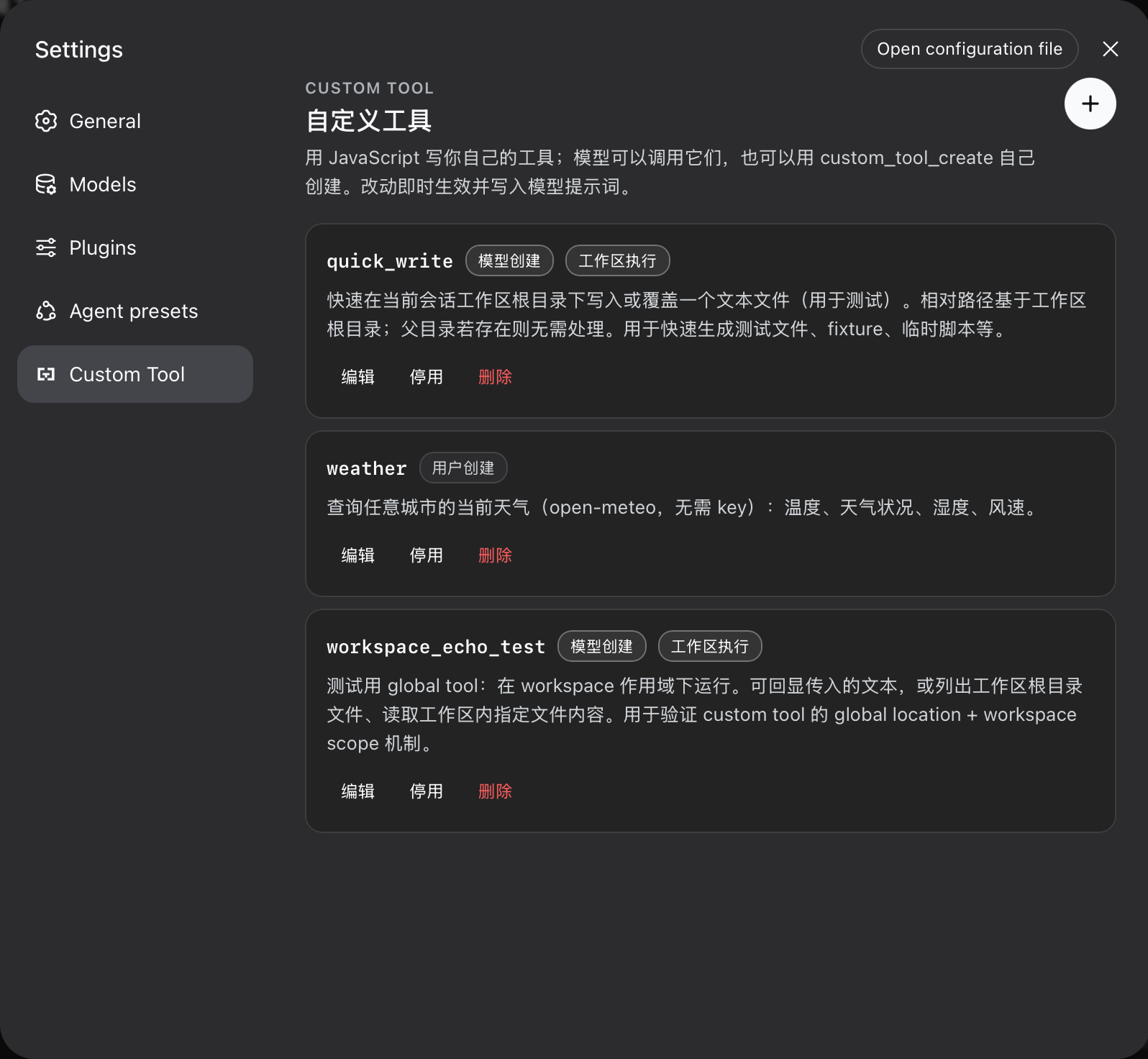Click the JavaScript intro description paragraph
This screenshot has width=1148, height=1059.
point(670,172)
